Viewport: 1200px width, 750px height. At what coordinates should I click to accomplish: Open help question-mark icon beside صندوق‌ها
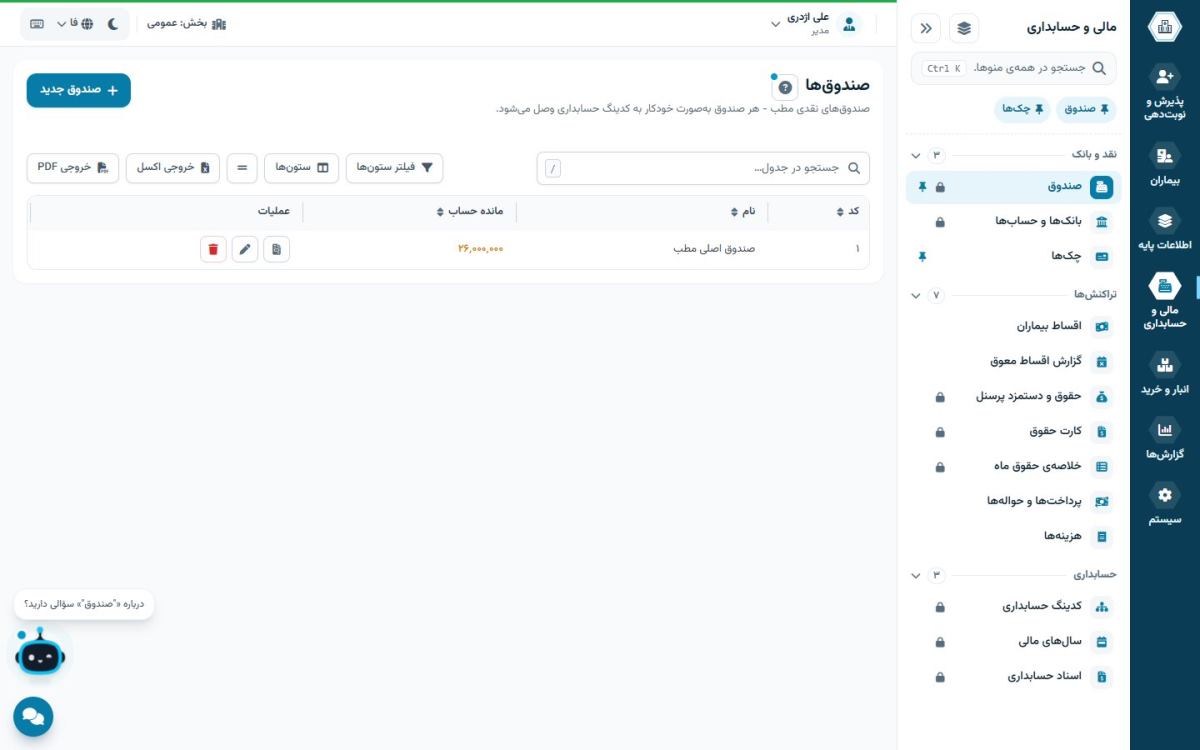click(x=785, y=87)
